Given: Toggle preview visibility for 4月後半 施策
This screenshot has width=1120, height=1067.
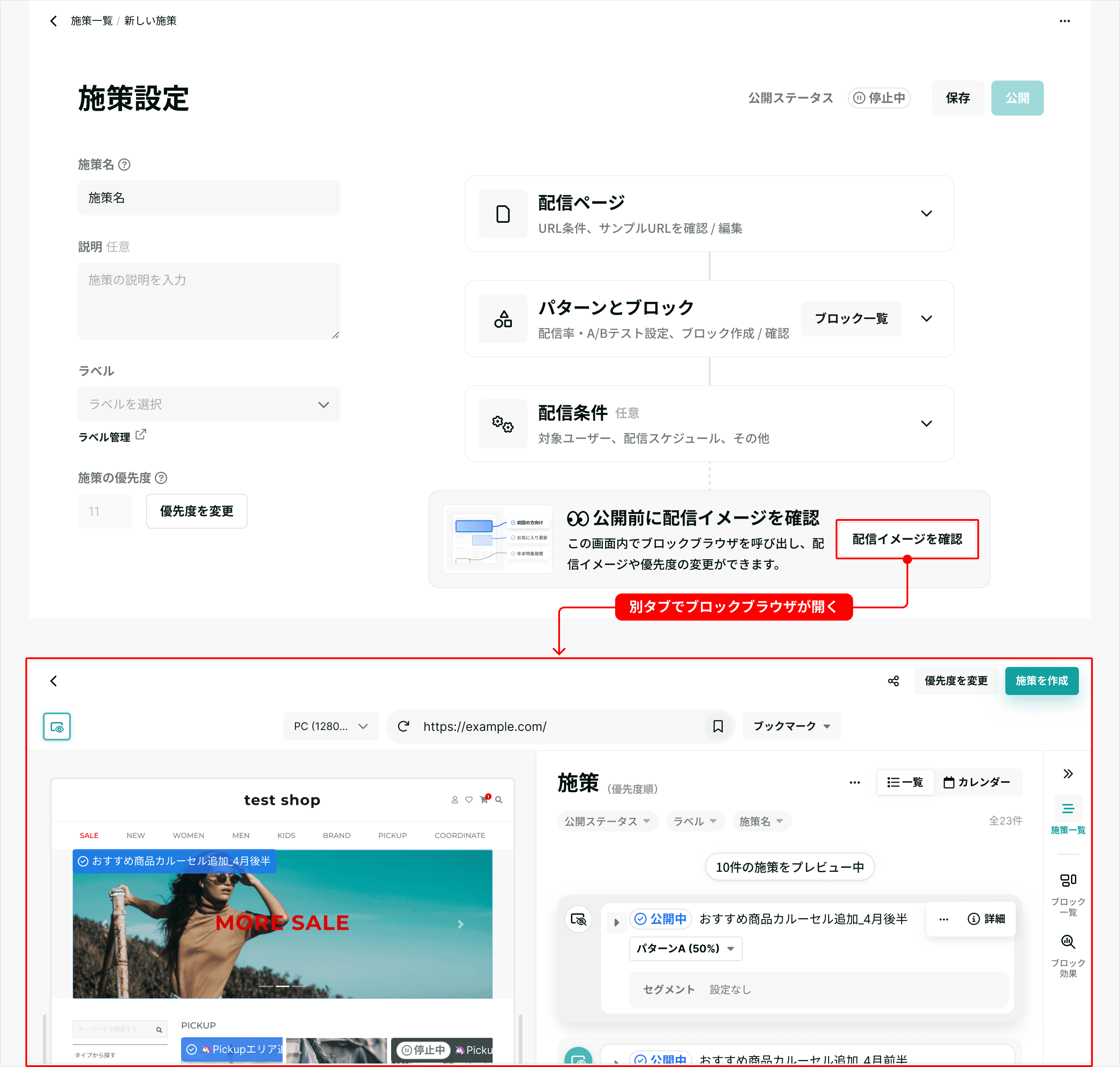Looking at the screenshot, I should click(x=578, y=919).
